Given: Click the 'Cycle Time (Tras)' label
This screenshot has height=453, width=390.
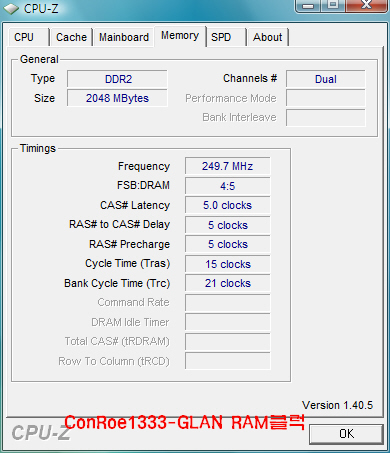Looking at the screenshot, I should (128, 263).
